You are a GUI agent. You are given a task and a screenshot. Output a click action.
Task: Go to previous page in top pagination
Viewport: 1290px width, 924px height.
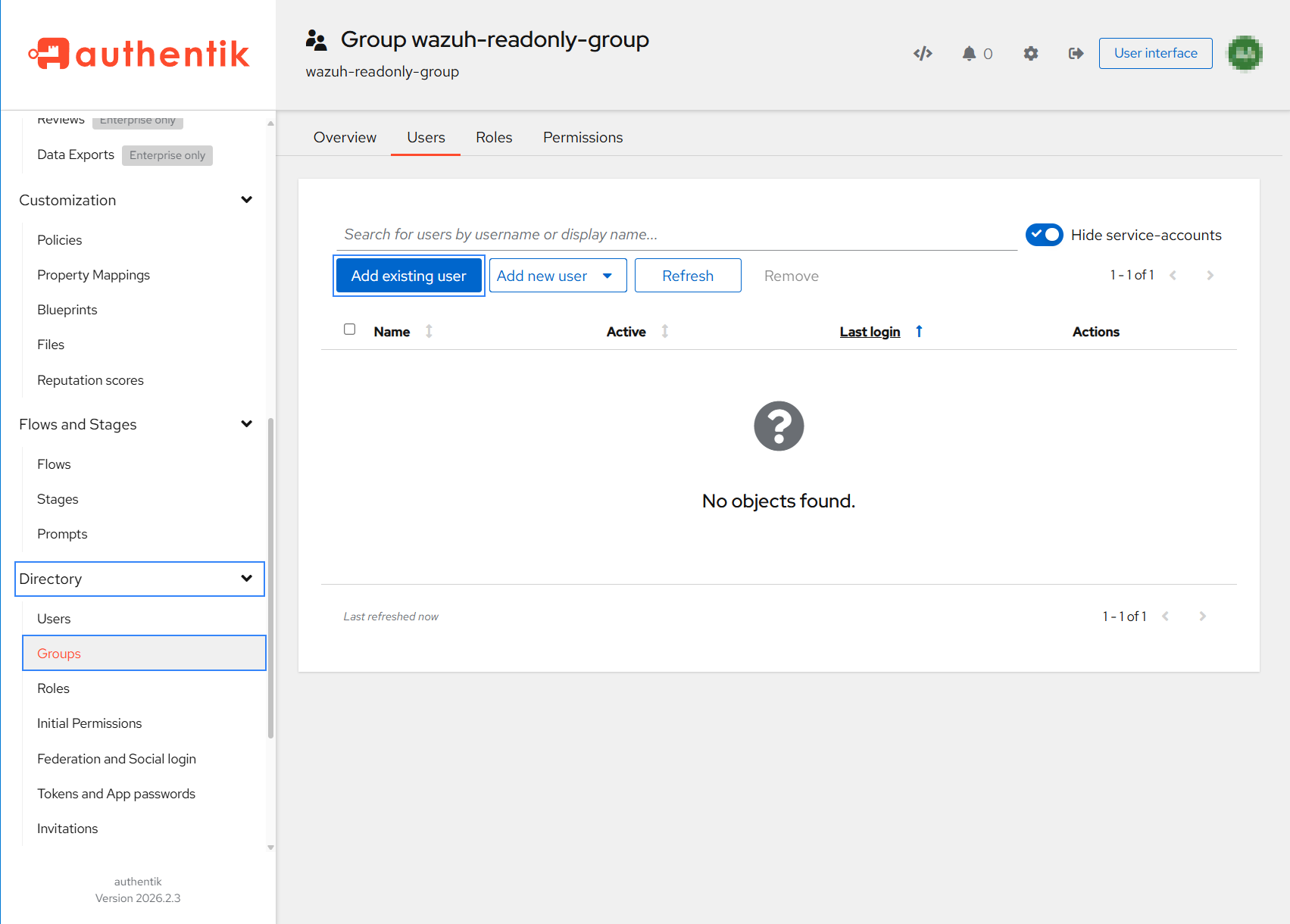(1173, 275)
